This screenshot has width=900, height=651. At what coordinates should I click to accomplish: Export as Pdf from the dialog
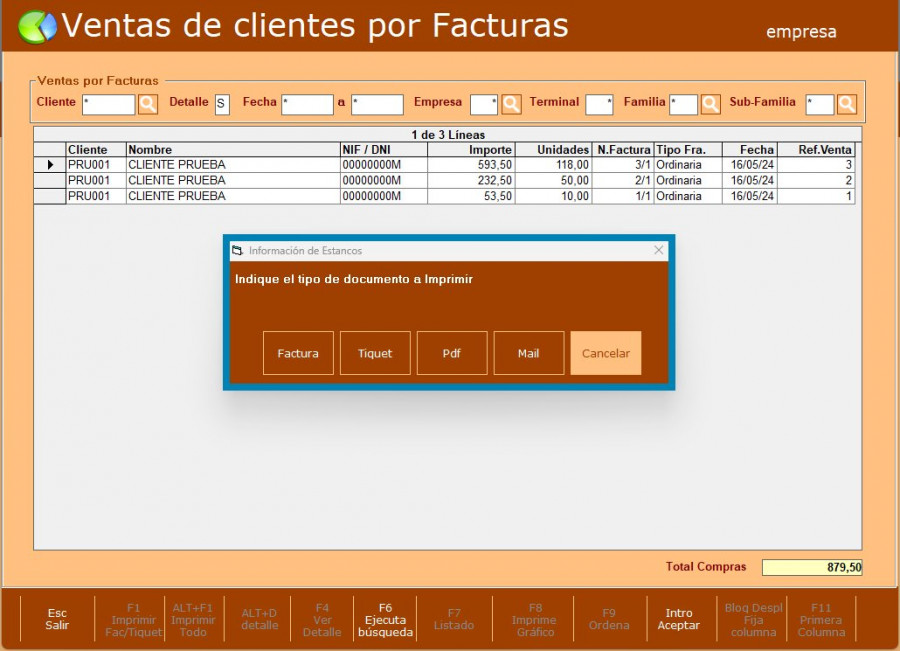[x=452, y=353]
